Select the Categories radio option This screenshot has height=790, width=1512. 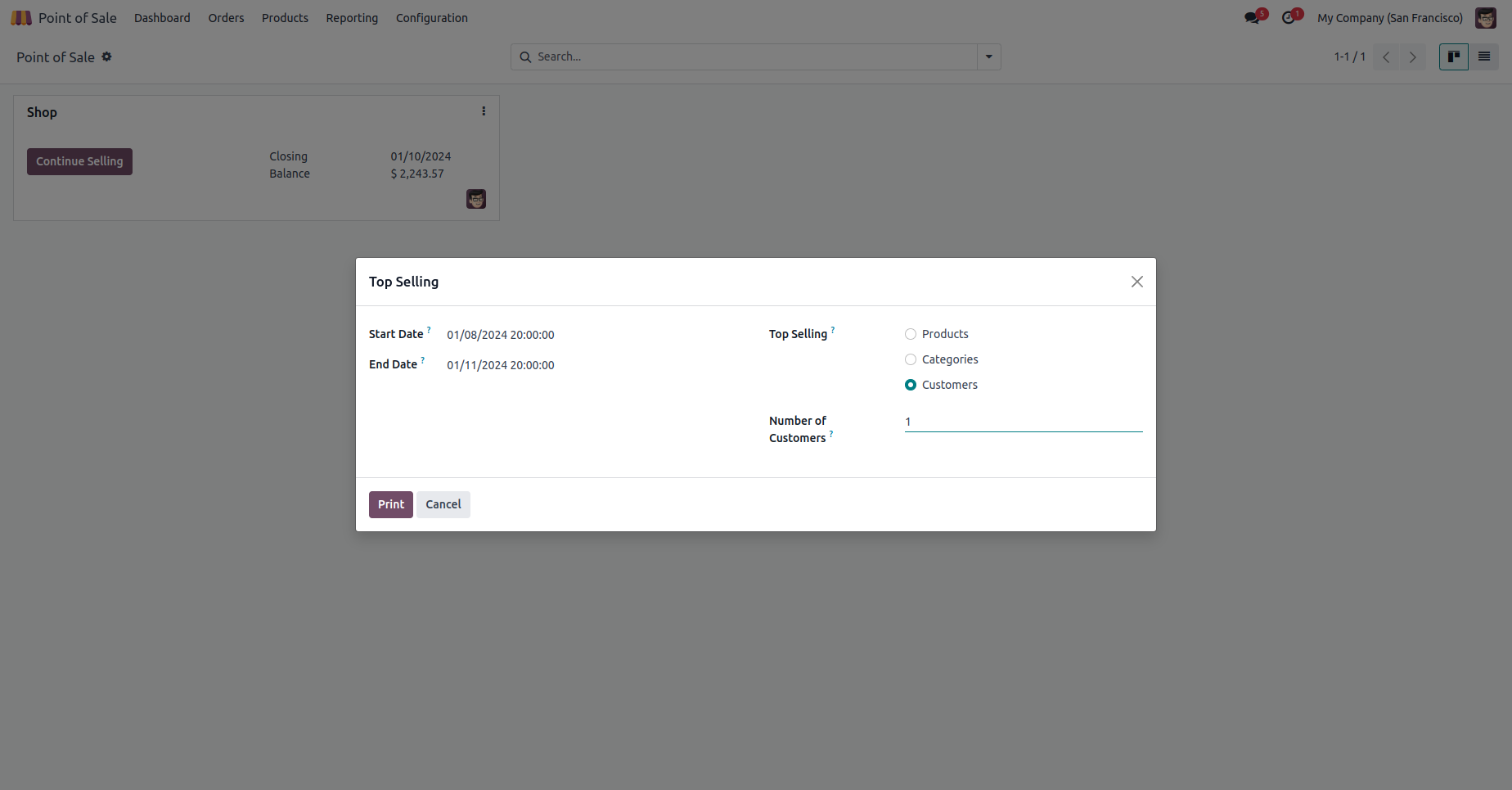911,359
